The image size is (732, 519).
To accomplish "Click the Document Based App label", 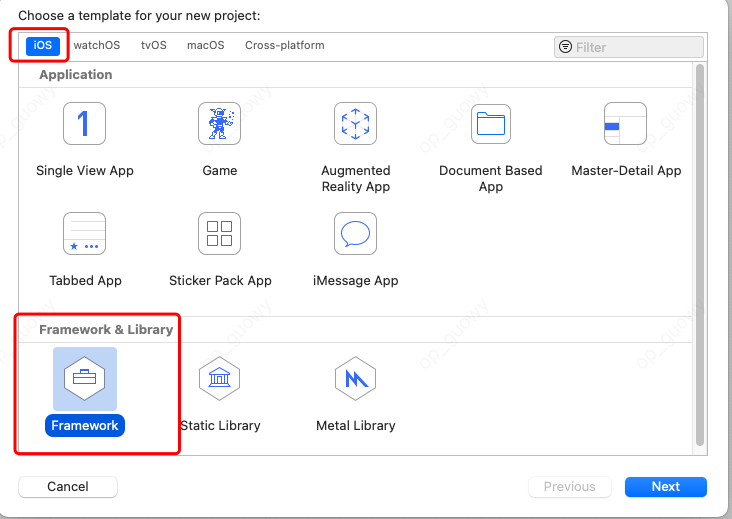I will click(x=491, y=179).
